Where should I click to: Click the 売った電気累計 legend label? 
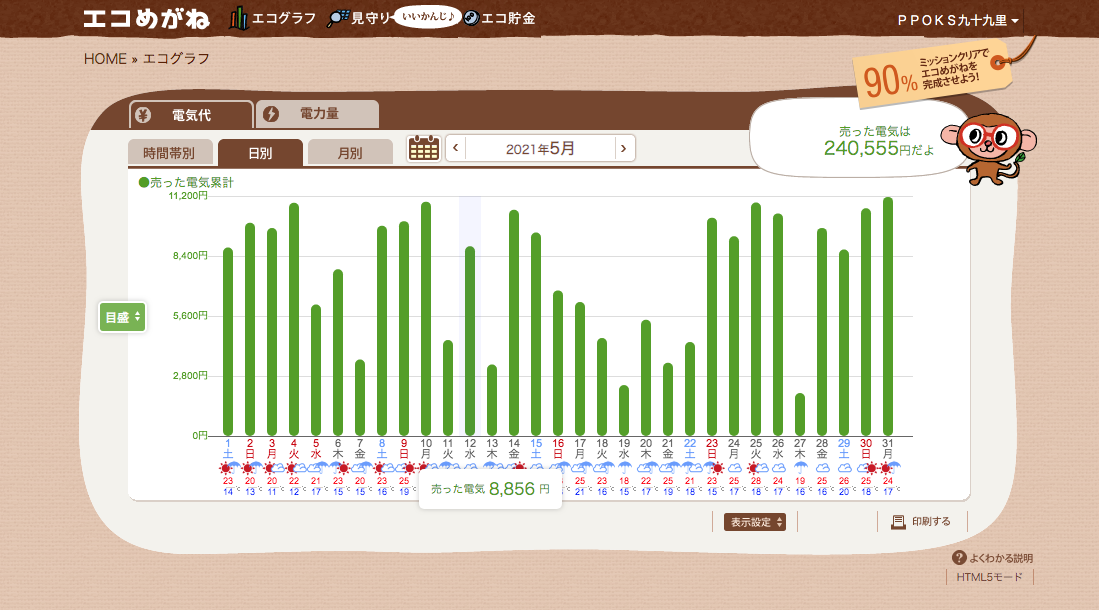pyautogui.click(x=186, y=182)
